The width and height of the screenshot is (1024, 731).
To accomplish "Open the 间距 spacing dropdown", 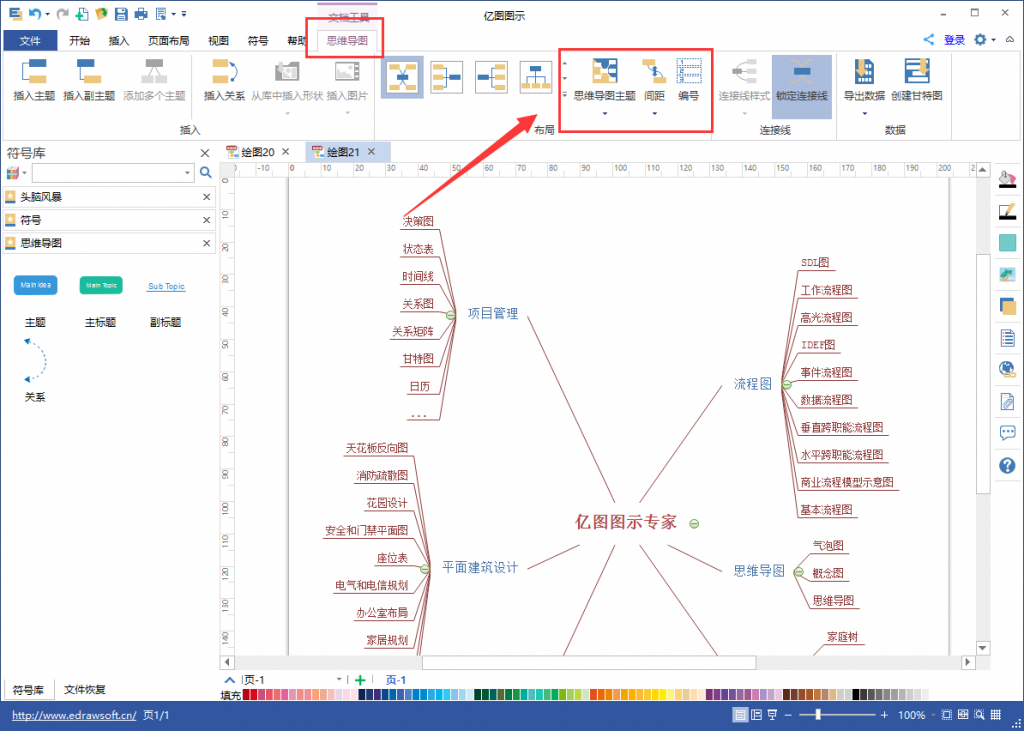I will pyautogui.click(x=654, y=87).
